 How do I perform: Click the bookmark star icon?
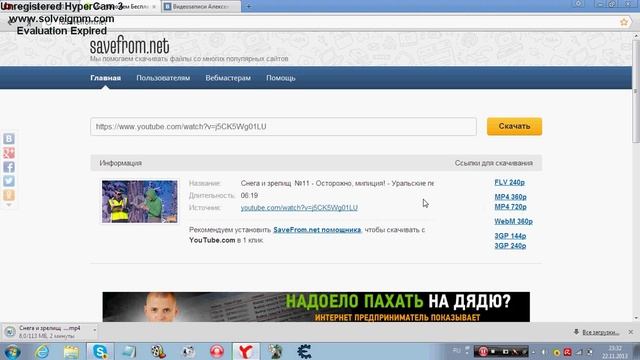[624, 22]
